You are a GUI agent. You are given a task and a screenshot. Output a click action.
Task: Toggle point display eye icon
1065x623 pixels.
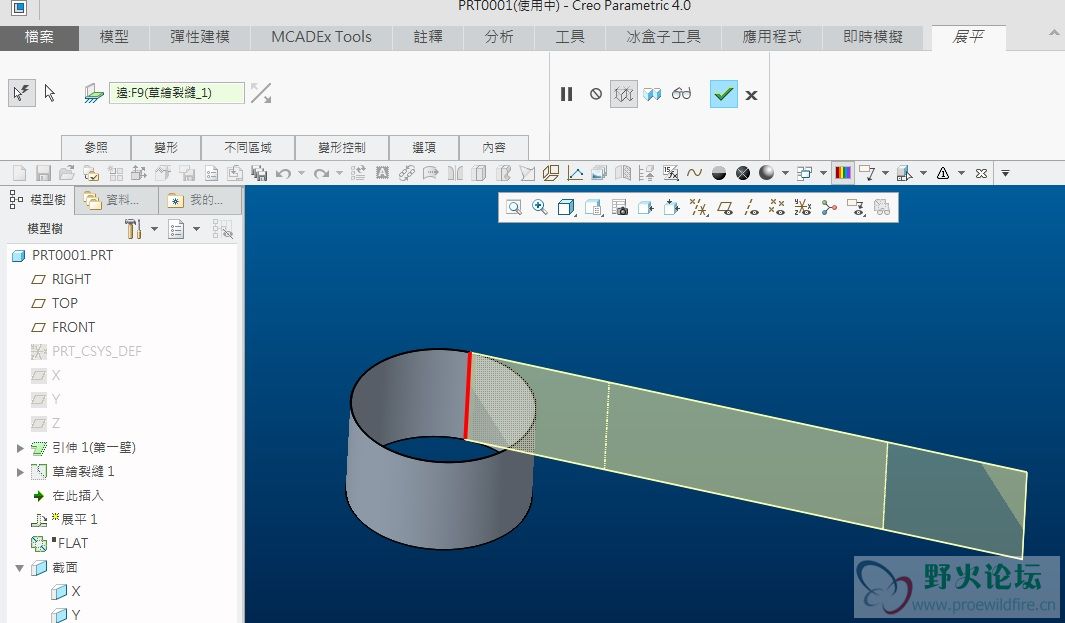pyautogui.click(x=777, y=207)
